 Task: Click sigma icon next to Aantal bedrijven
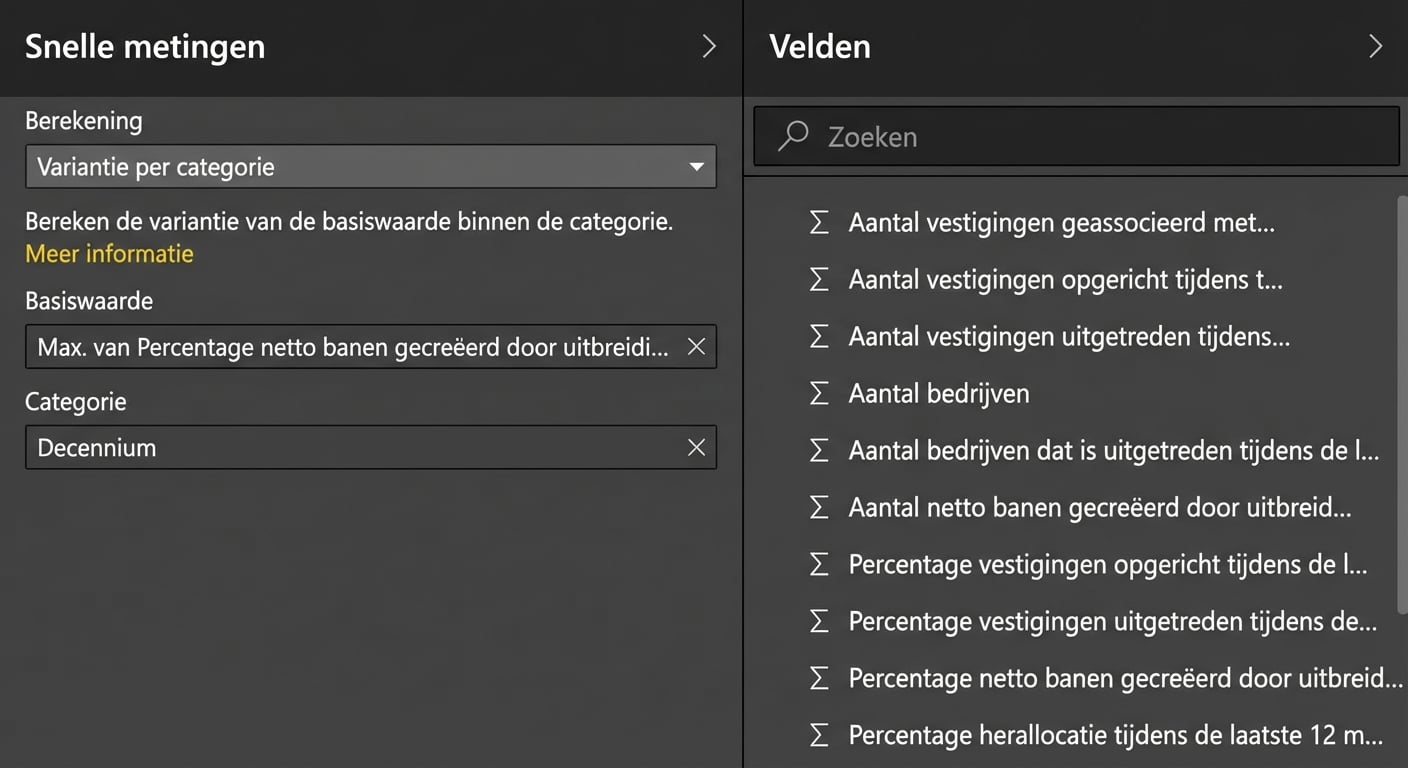(819, 394)
